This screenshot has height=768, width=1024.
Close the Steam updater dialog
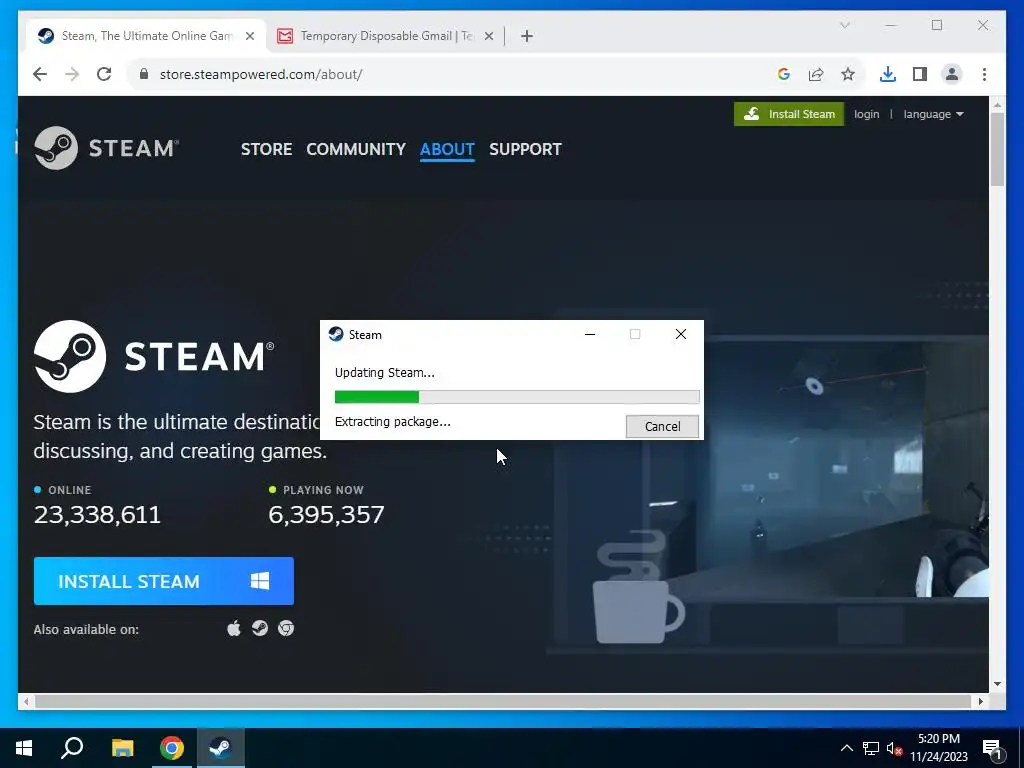(x=680, y=334)
